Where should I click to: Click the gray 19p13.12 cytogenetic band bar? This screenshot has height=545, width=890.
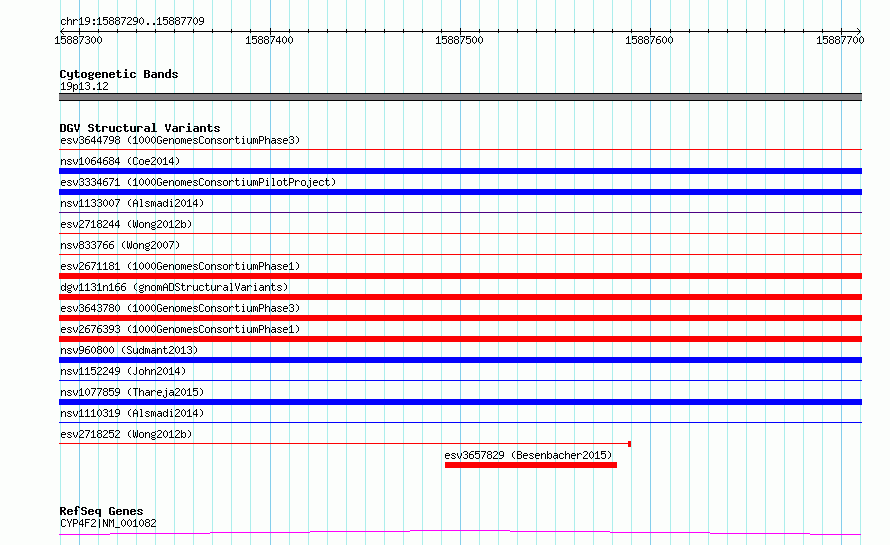[x=460, y=97]
